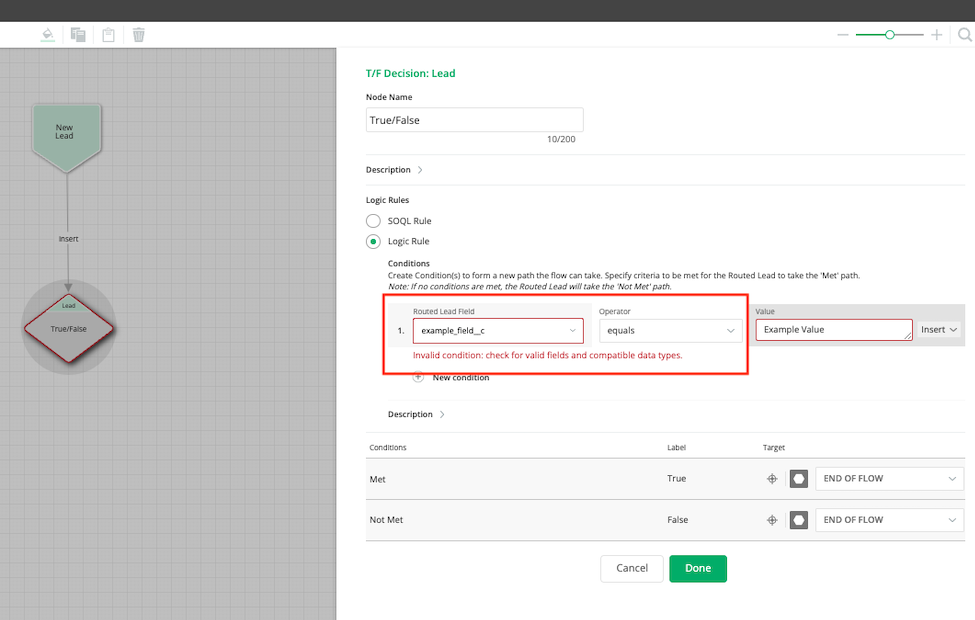Open the Met target END OF FLOW dropdown

click(x=889, y=479)
